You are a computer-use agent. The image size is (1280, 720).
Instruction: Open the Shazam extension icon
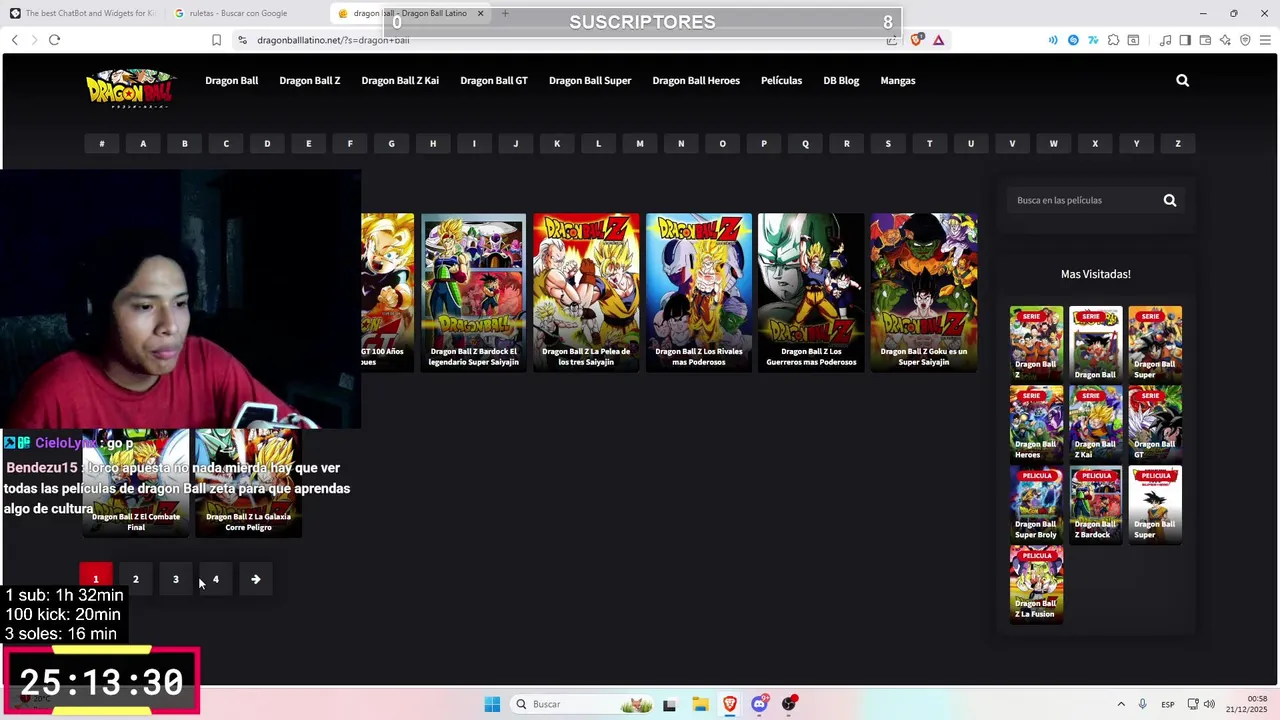pos(1073,40)
